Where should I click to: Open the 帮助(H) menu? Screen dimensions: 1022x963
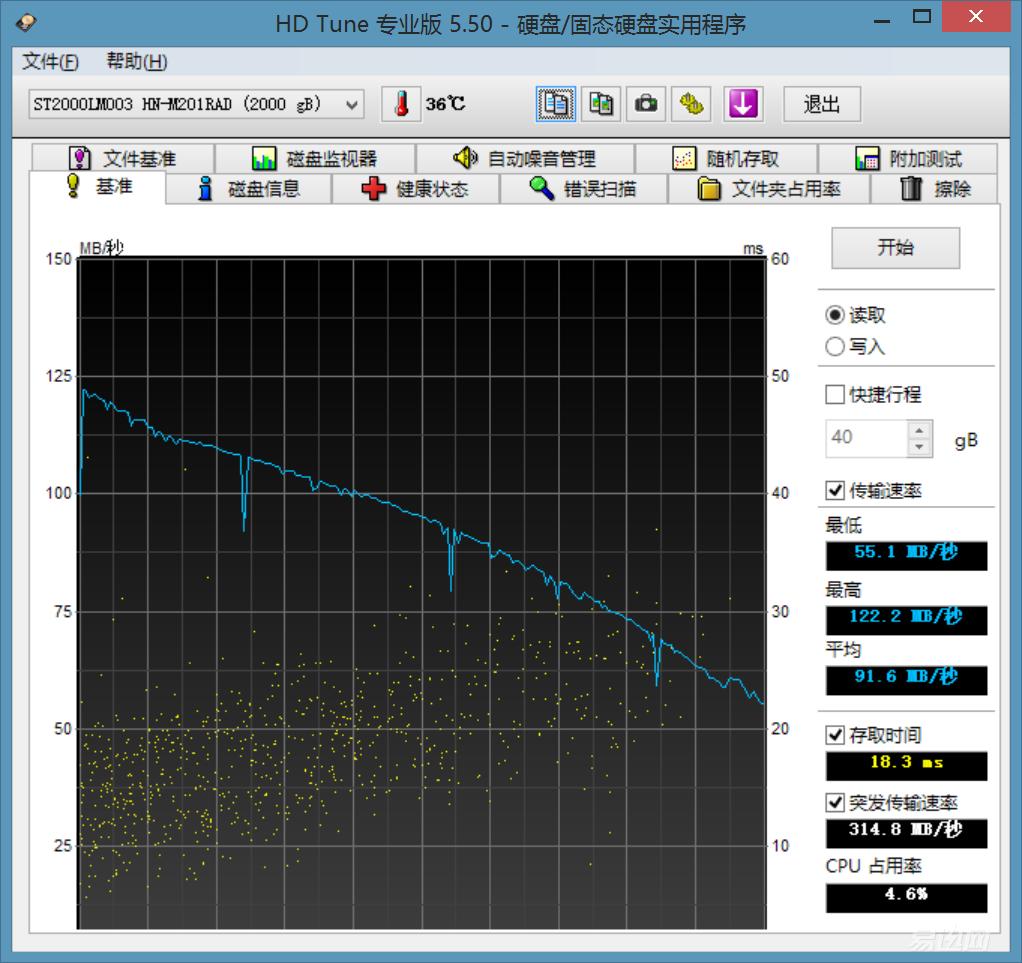click(x=137, y=62)
